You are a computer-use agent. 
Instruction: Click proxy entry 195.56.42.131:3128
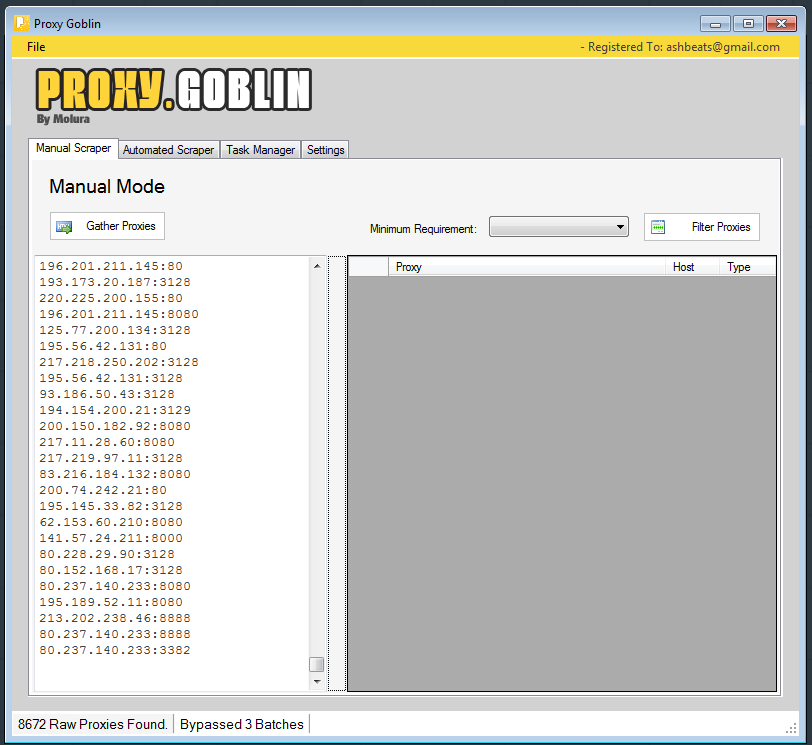point(111,378)
